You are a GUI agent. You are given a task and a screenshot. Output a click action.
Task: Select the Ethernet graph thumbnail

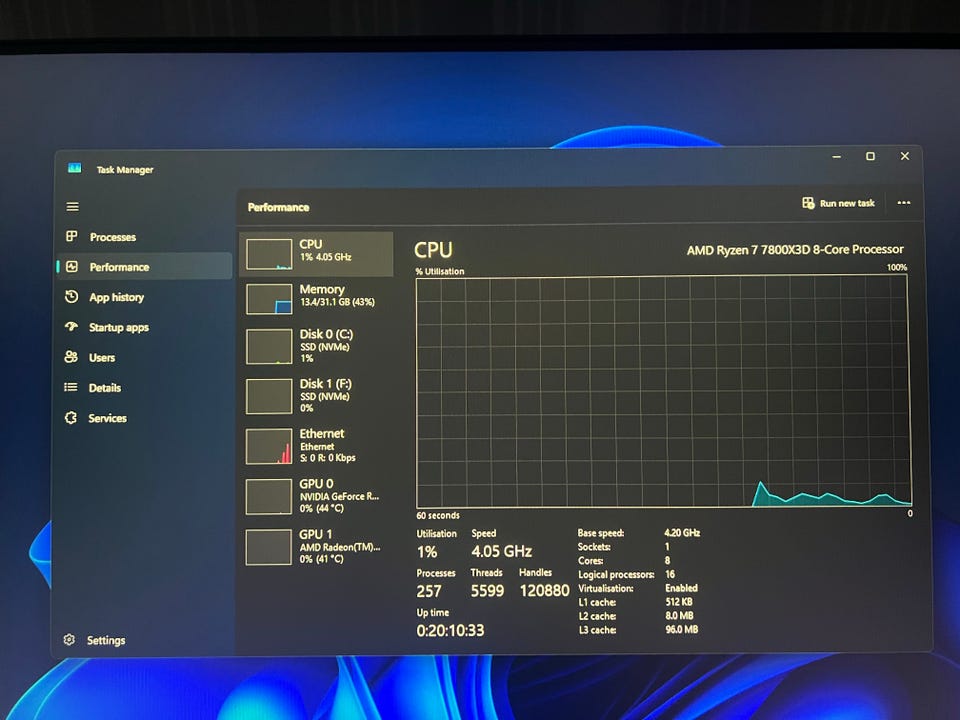[x=269, y=446]
